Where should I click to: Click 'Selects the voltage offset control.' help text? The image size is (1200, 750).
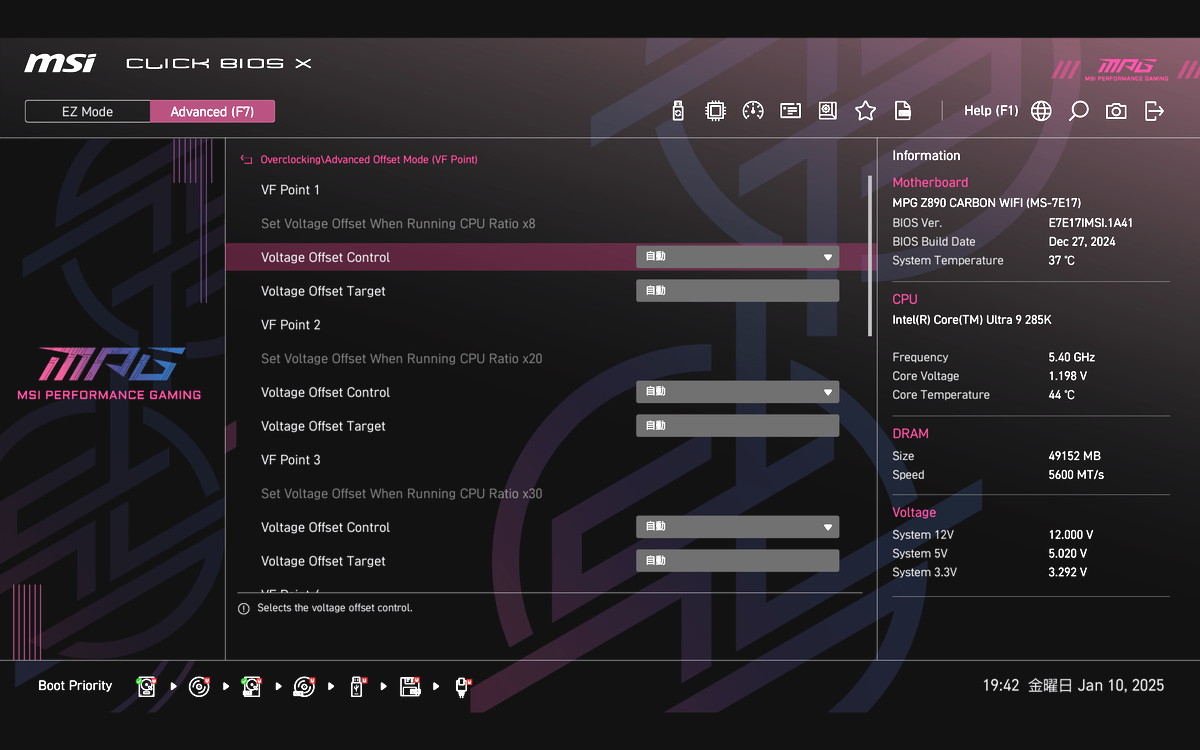click(x=335, y=608)
